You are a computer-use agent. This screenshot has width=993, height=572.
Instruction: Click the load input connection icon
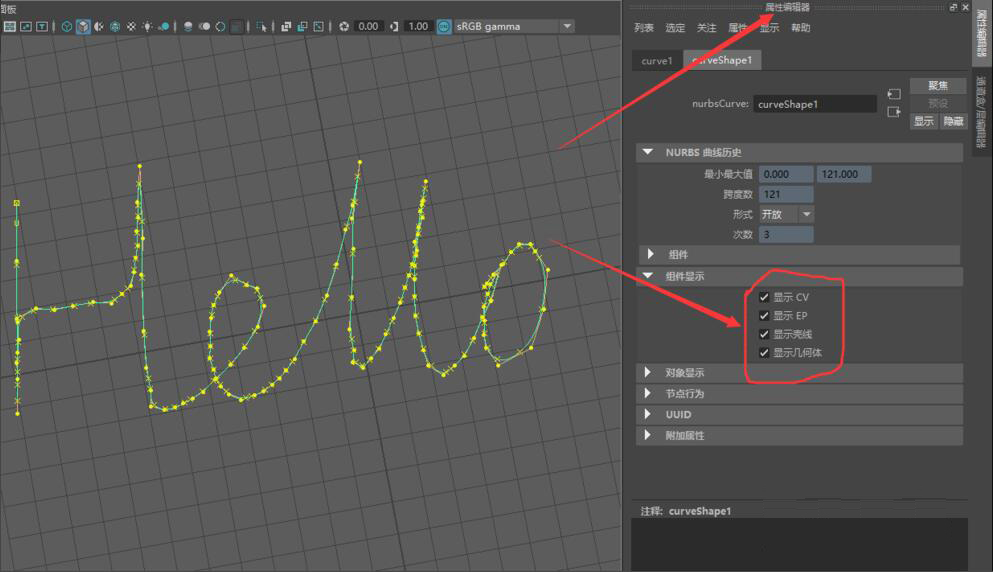893,94
